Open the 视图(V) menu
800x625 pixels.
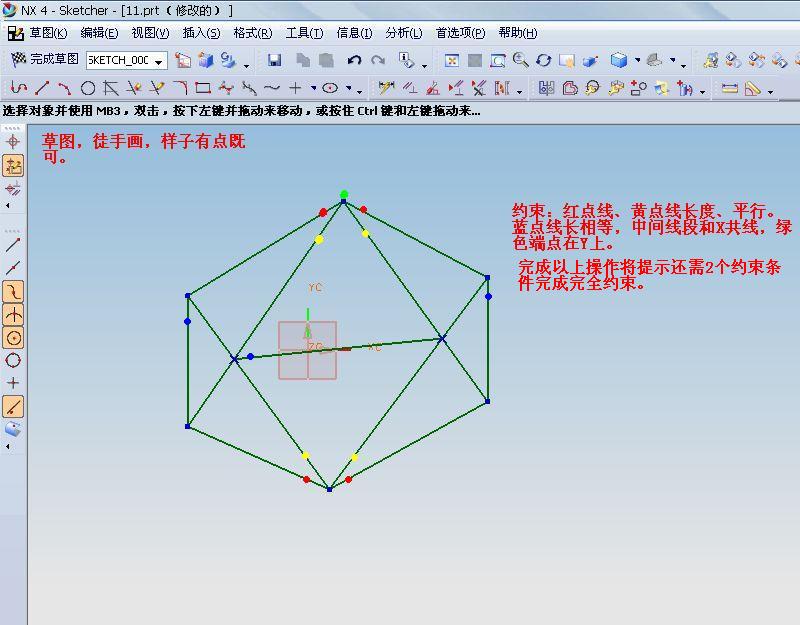pos(151,33)
